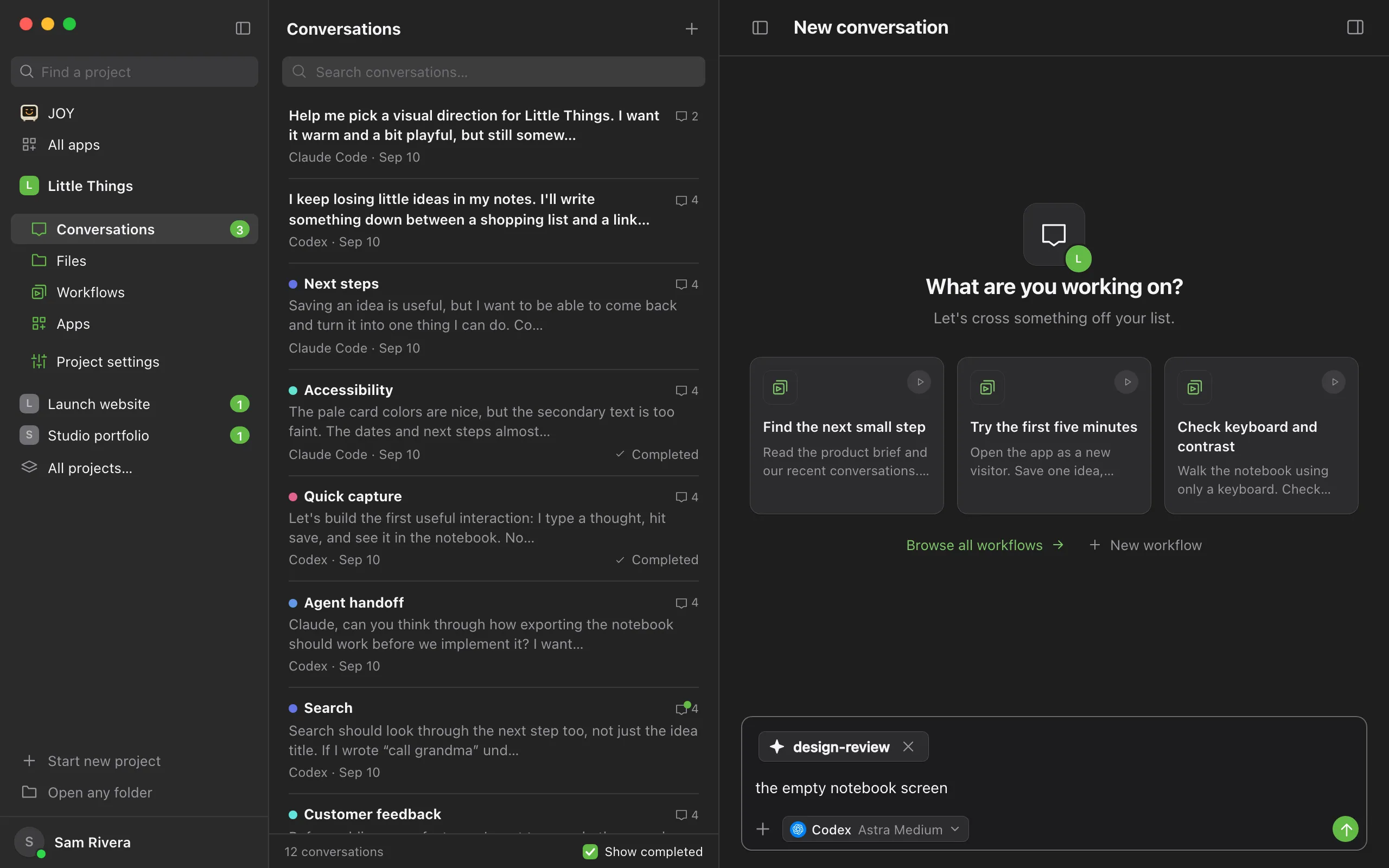Go to Workflows in the sidebar
Image resolution: width=1389 pixels, height=868 pixels.
point(135,292)
